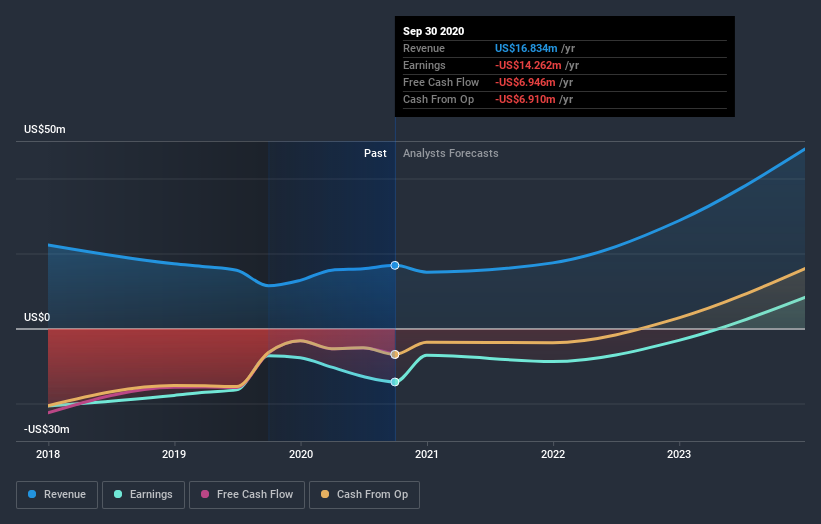Toggle the Earnings legend button
This screenshot has width=821, height=524.
pos(143,495)
